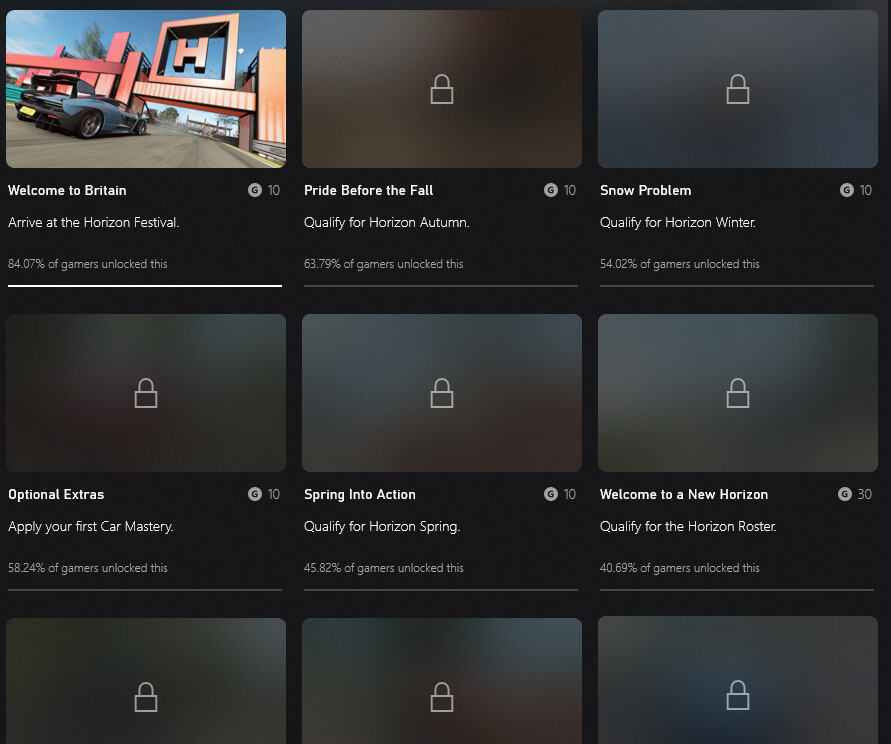Click '58.24% of gamers unlocked this' text

88,568
